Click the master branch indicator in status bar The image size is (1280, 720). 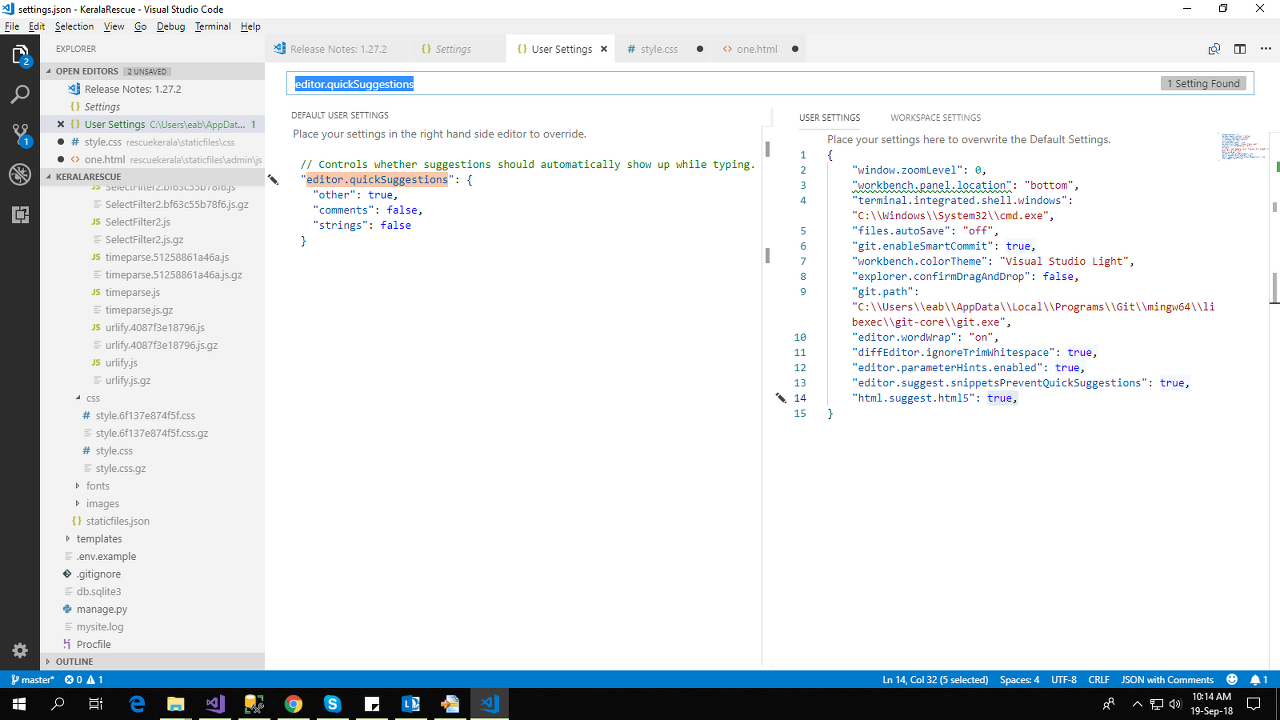(32, 680)
